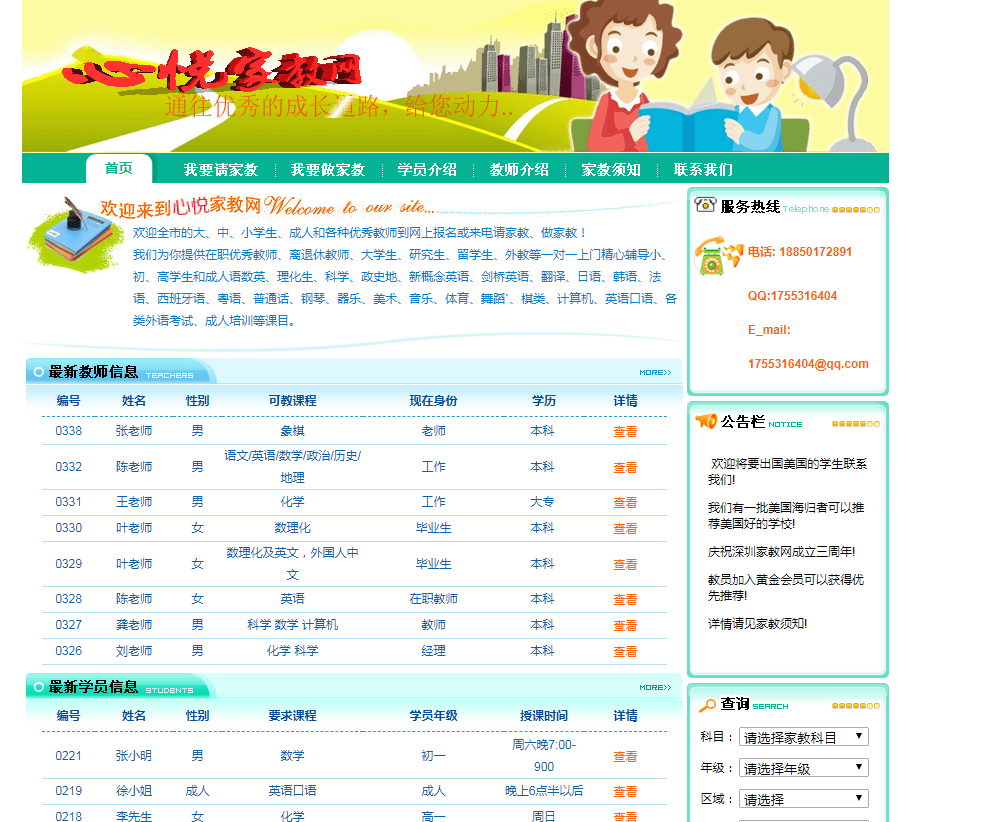Click the telephone icon beside 服务热线
This screenshot has width=994, height=822.
click(x=705, y=205)
